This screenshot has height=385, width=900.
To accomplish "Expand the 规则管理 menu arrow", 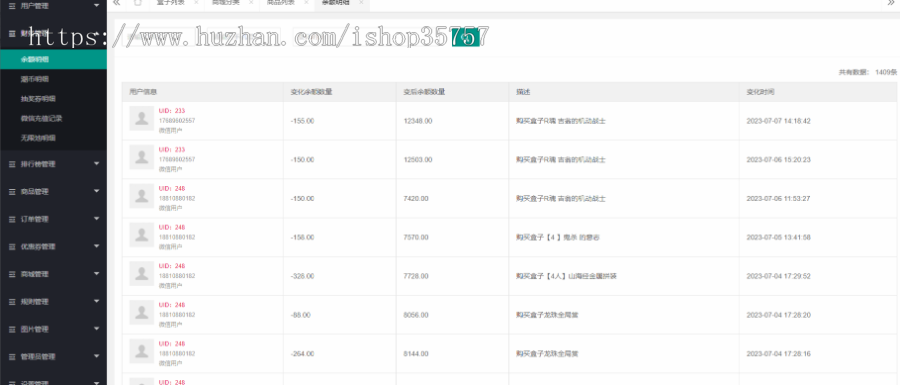I will [96, 301].
